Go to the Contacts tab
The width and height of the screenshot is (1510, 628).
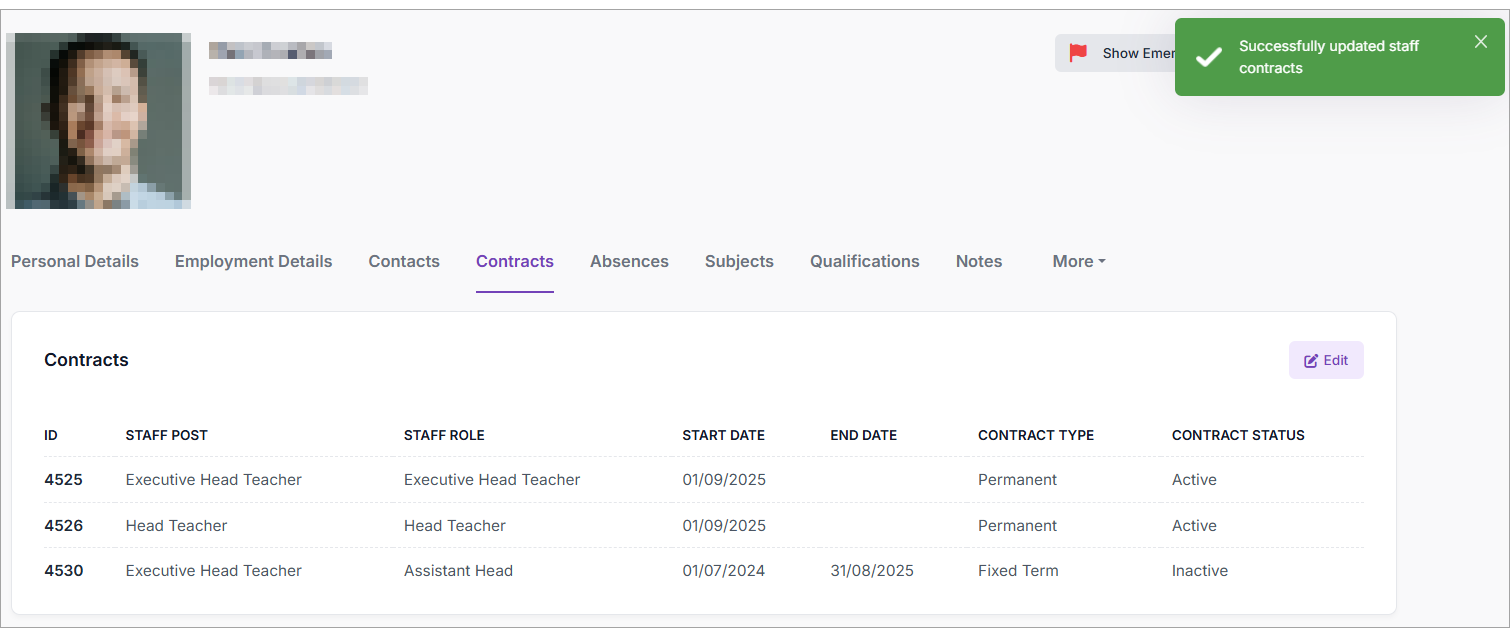click(404, 261)
